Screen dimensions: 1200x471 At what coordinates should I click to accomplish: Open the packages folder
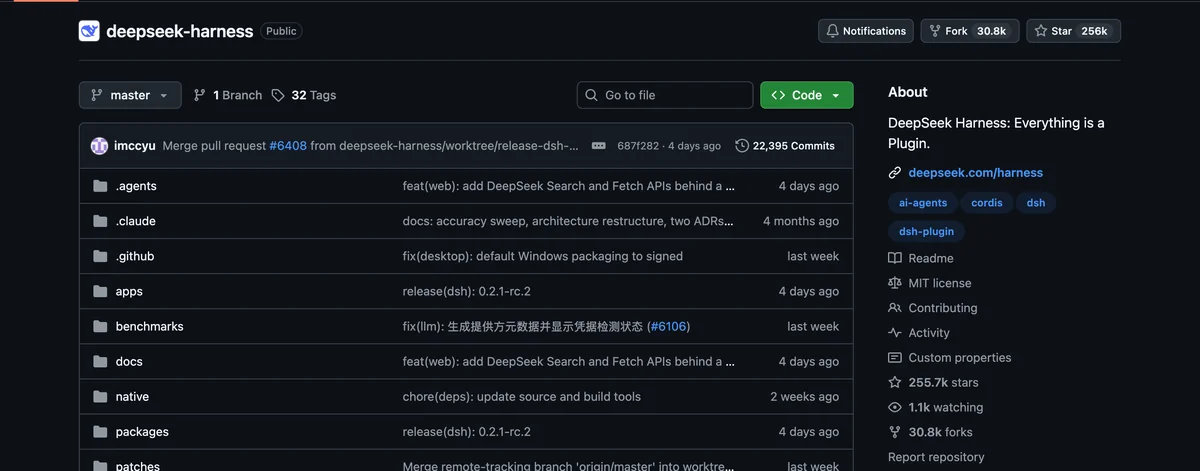pos(142,431)
